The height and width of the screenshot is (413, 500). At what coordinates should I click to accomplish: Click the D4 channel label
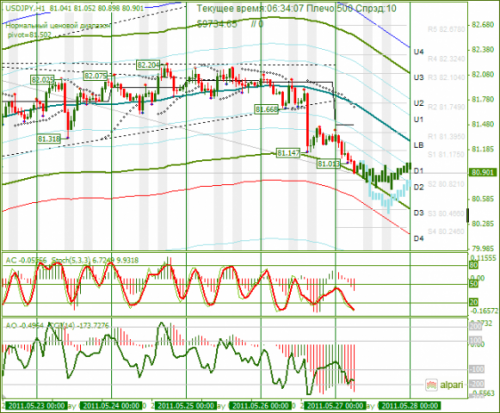coord(418,238)
